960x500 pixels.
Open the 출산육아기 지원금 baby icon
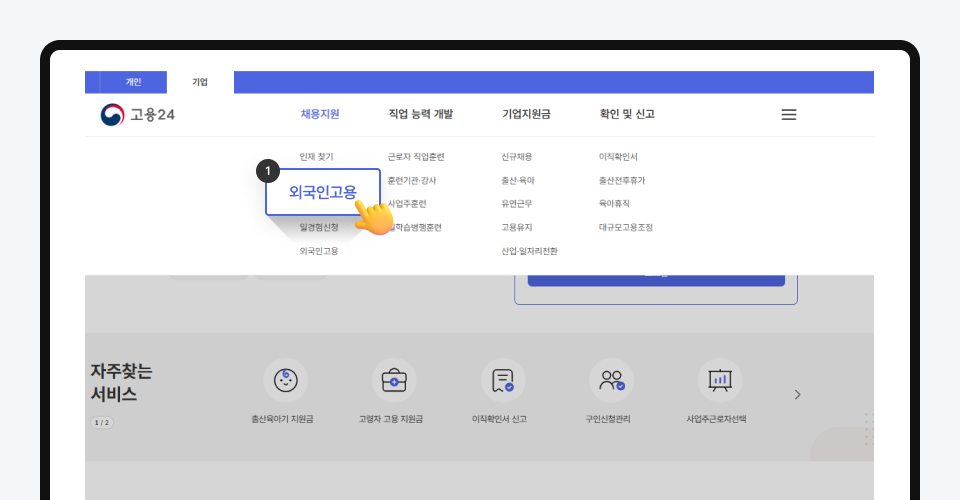(x=285, y=380)
